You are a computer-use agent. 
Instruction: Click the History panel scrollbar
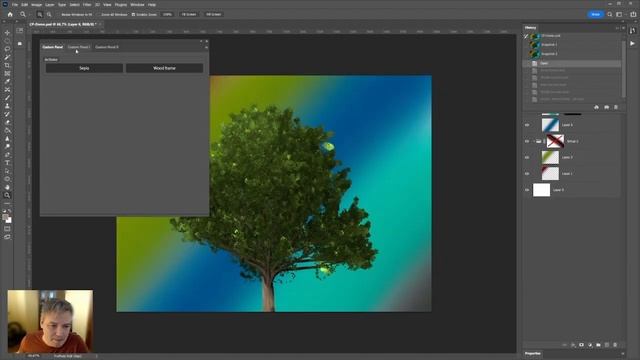click(623, 69)
